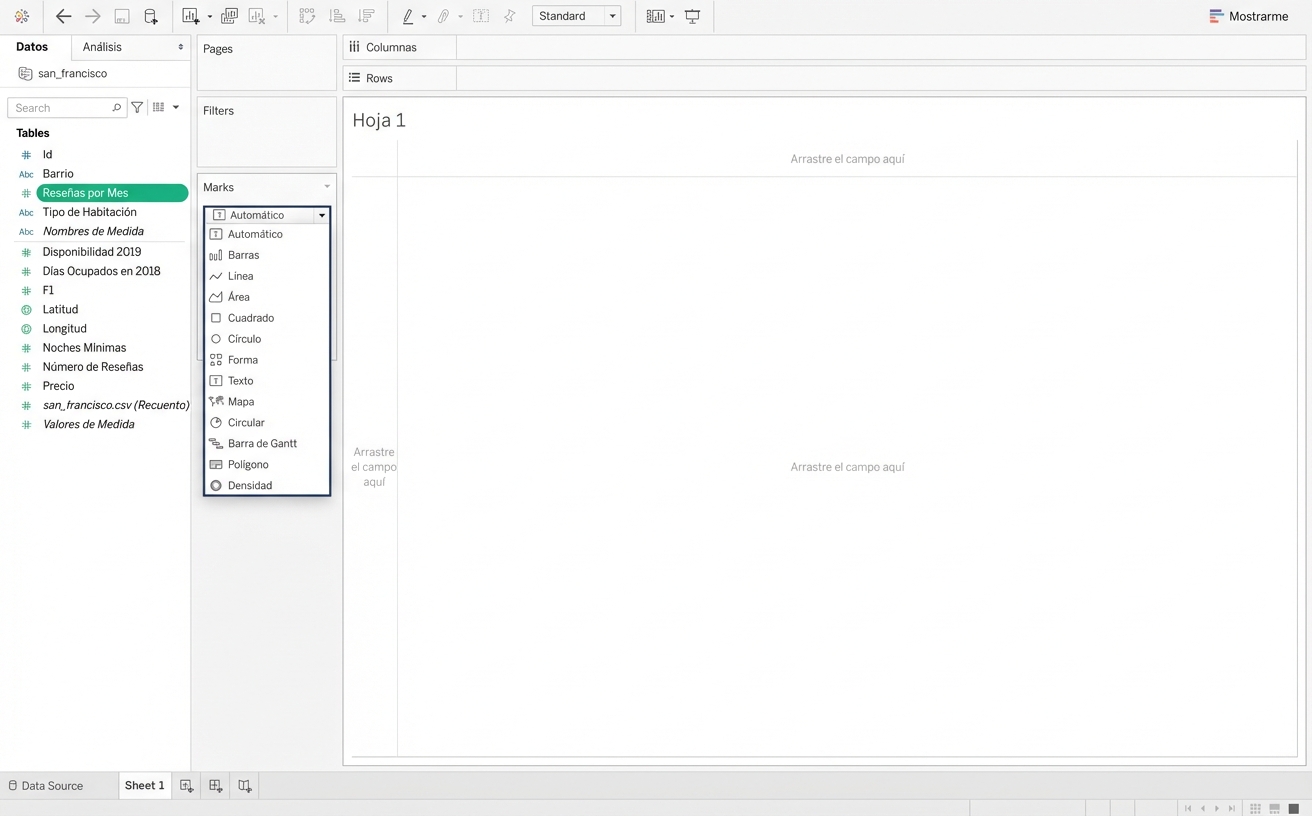1312x816 pixels.
Task: Click the duplicate sheet icon
Action: tap(229, 16)
